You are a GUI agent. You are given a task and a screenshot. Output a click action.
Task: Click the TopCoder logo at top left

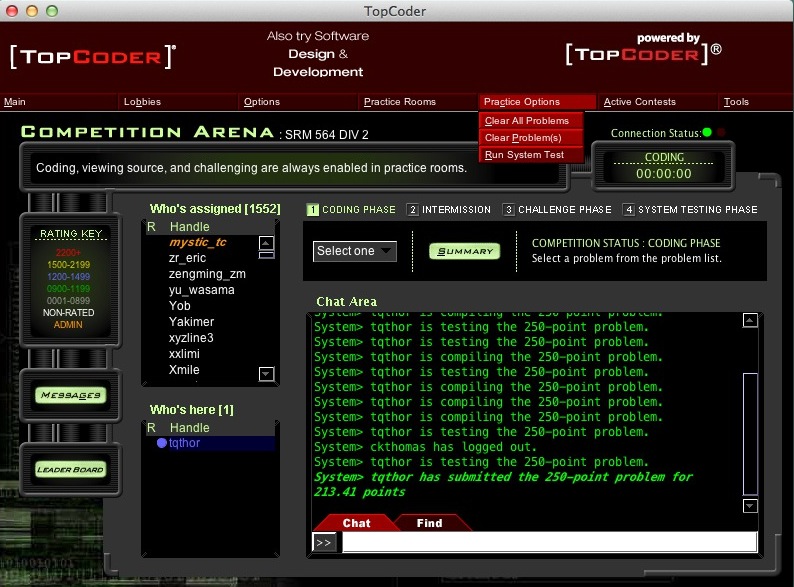point(92,56)
